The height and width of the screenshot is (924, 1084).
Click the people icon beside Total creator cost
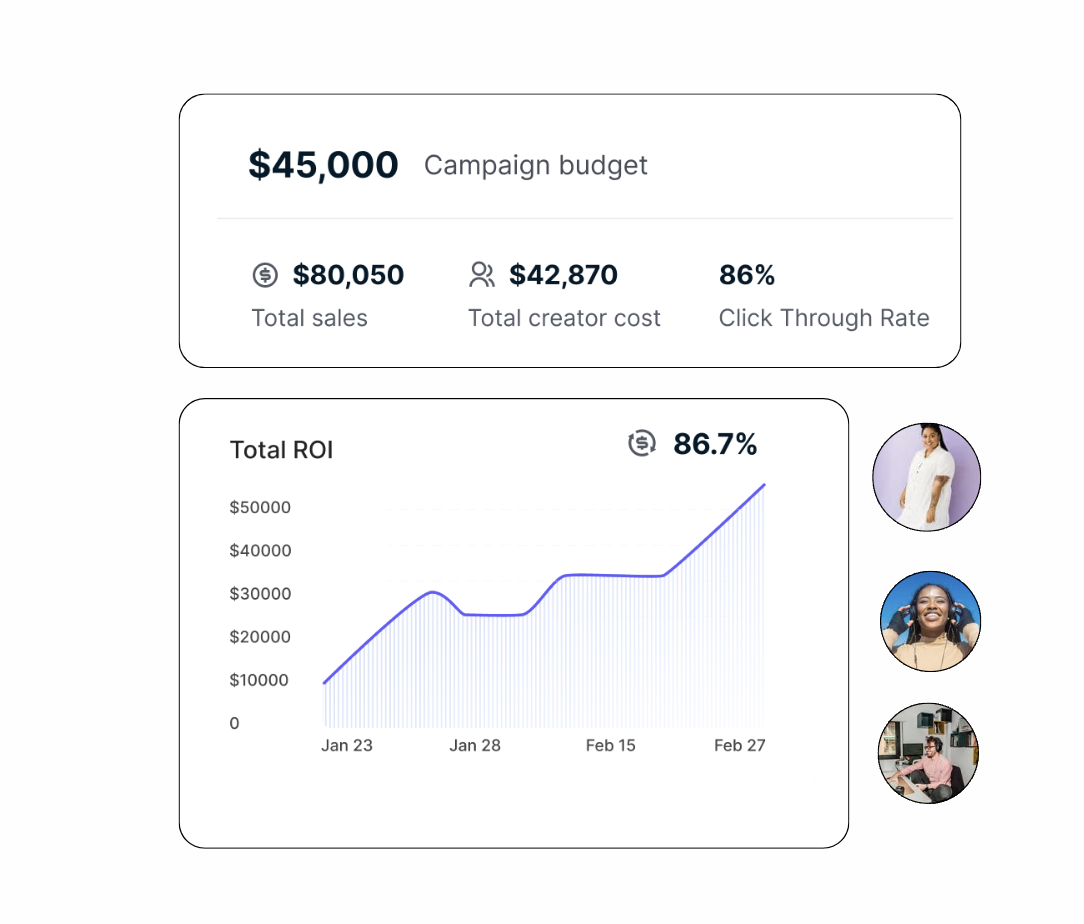click(481, 274)
